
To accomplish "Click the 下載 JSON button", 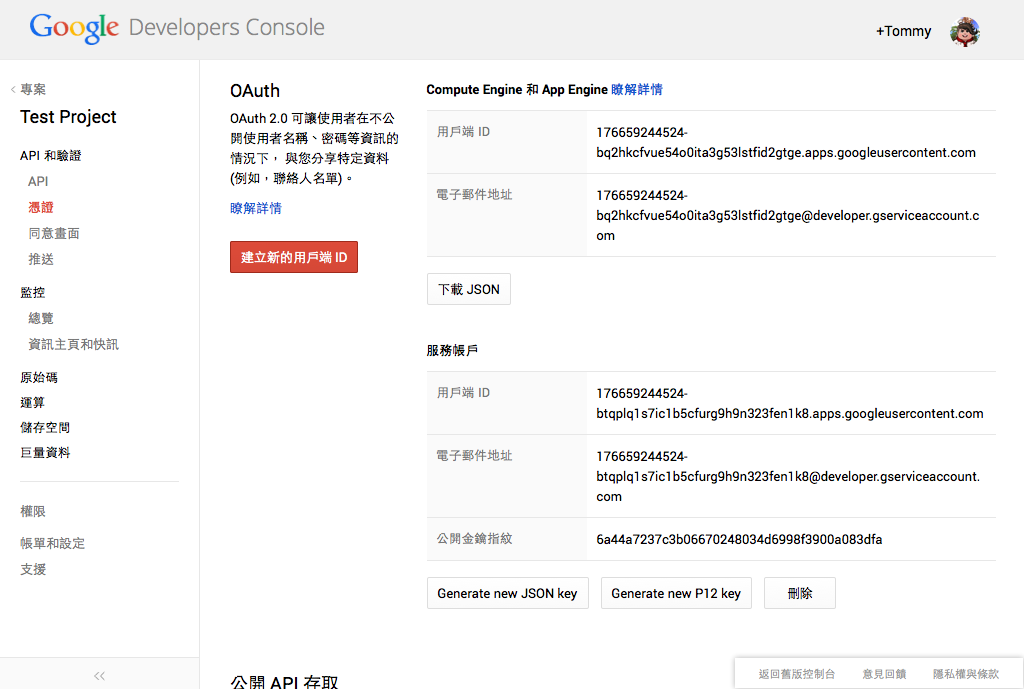I will (469, 289).
